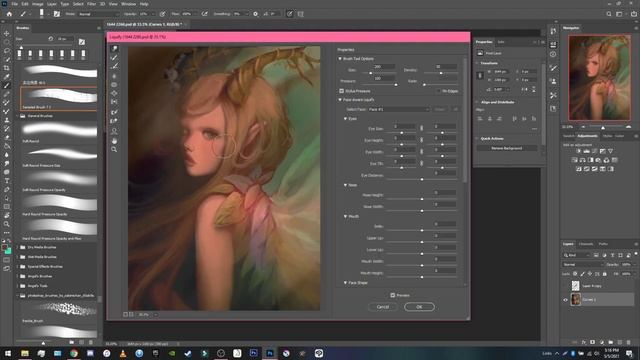This screenshot has width=640, height=360.
Task: Toggle Eye Tilt link icon
Action: (422, 163)
